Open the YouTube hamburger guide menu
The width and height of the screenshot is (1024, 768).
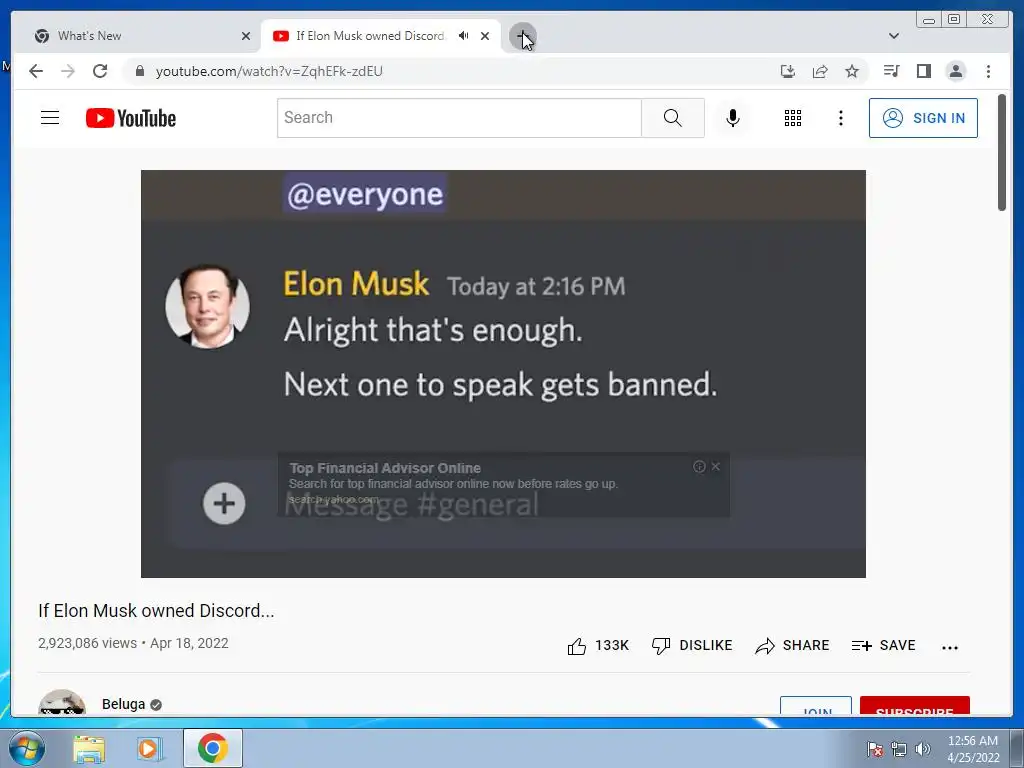coord(50,118)
